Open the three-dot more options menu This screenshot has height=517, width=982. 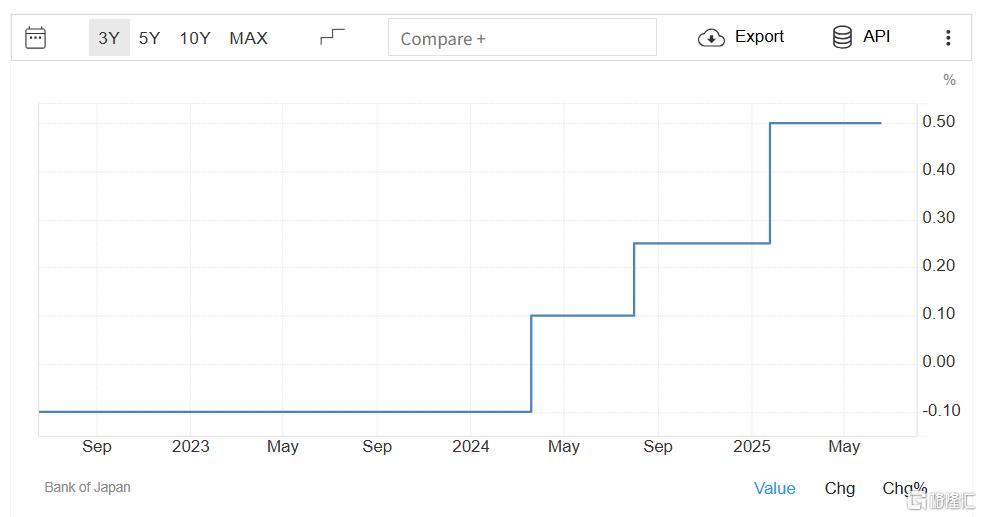[x=948, y=38]
